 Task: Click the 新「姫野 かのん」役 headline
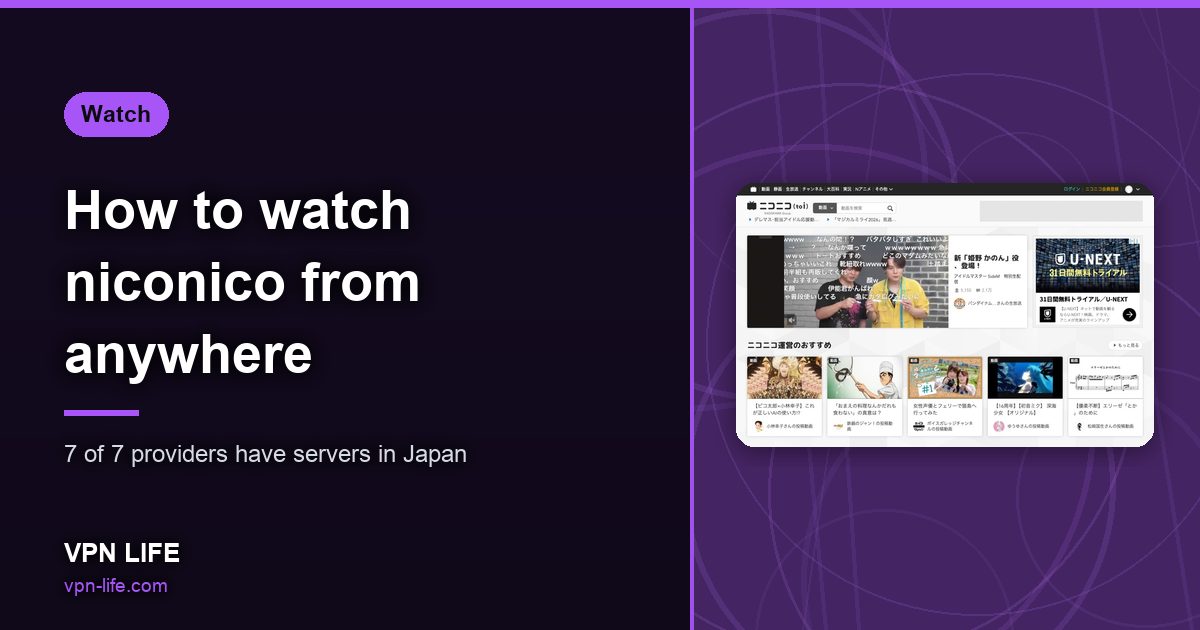coord(986,262)
